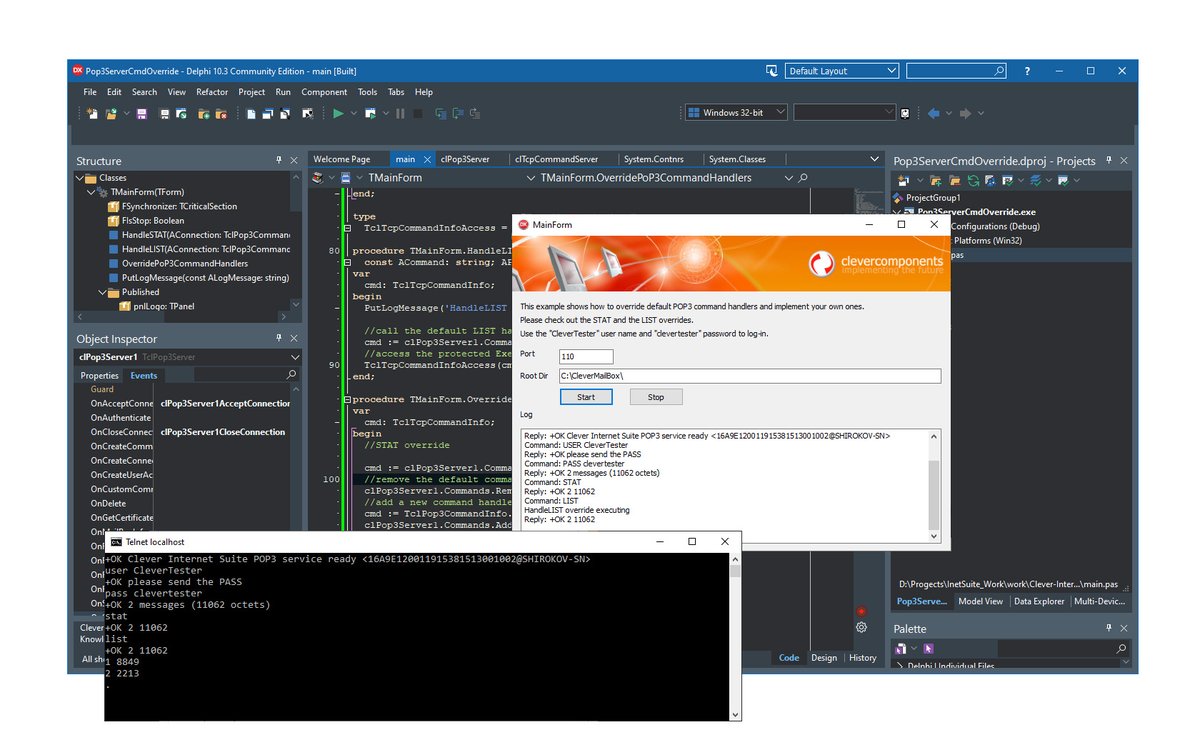Click the Pause toolbar button
The height and width of the screenshot is (750, 1200).
point(400,114)
